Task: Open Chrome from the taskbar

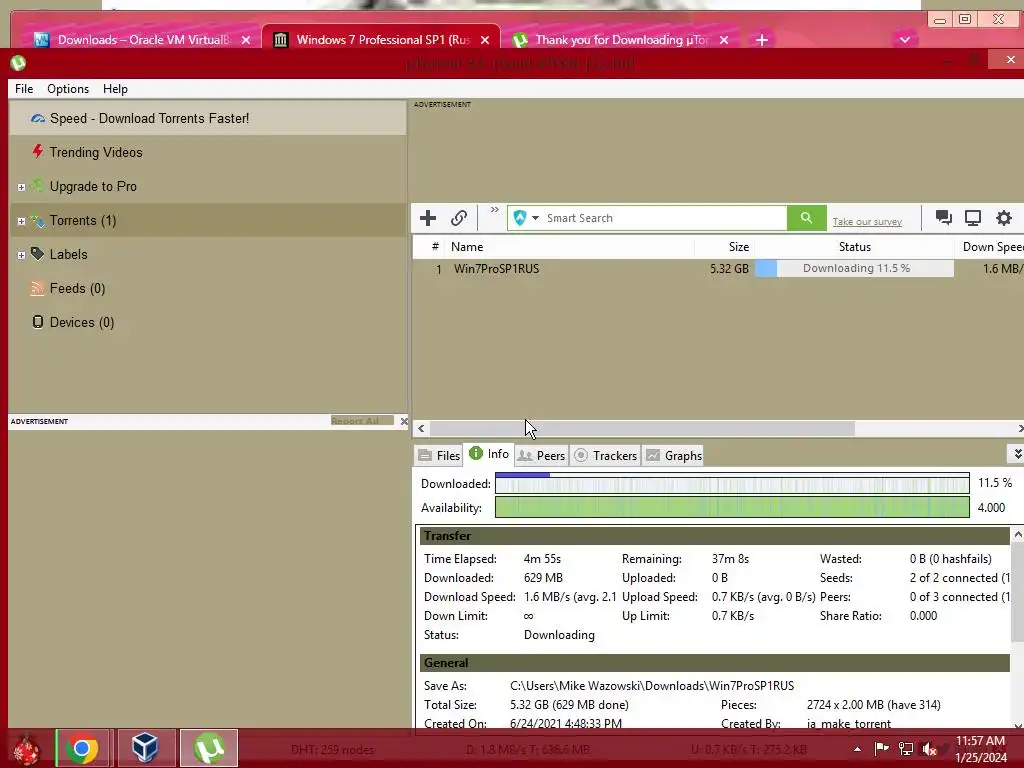Action: coord(82,748)
